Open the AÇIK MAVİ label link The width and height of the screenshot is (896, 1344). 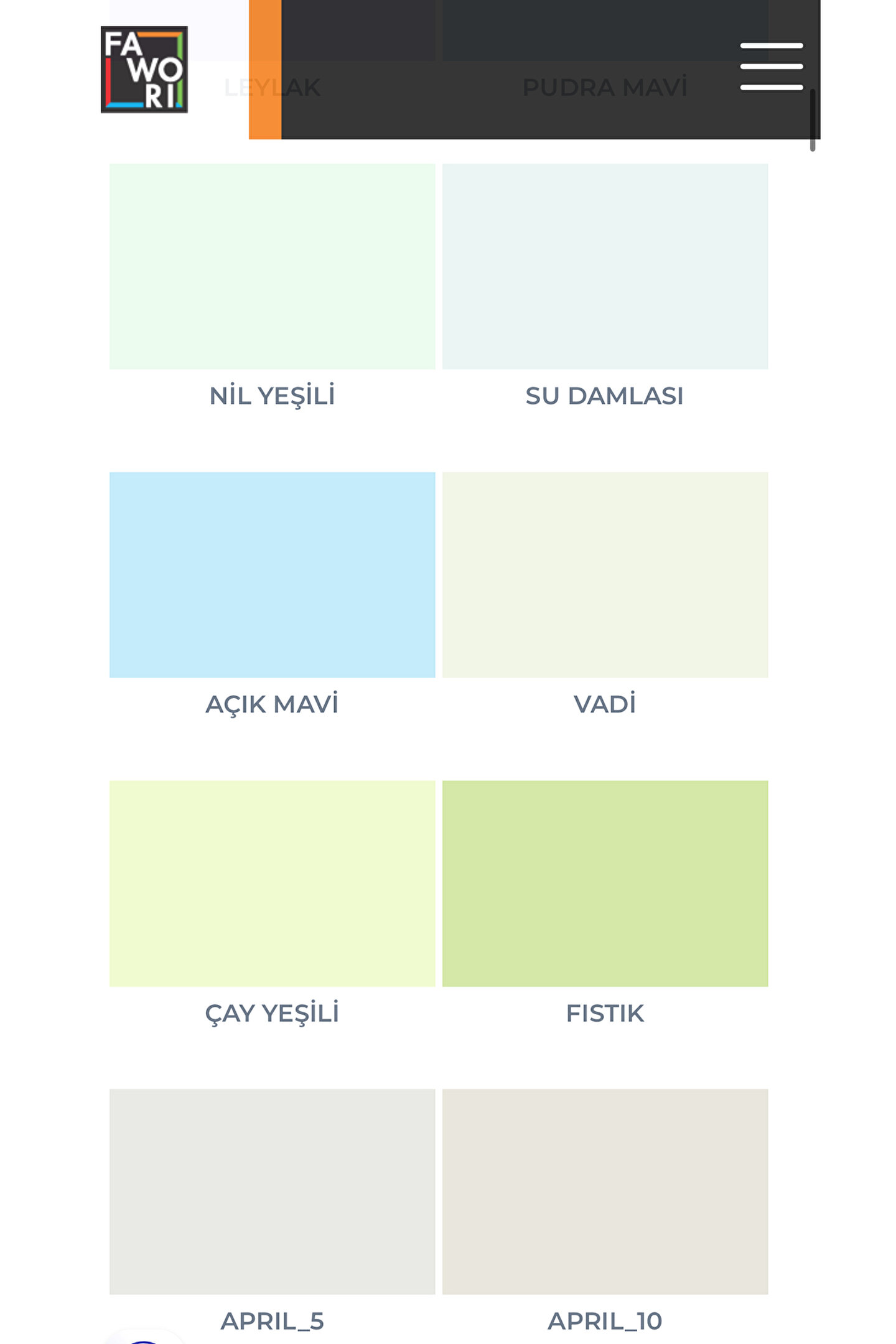pos(272,704)
